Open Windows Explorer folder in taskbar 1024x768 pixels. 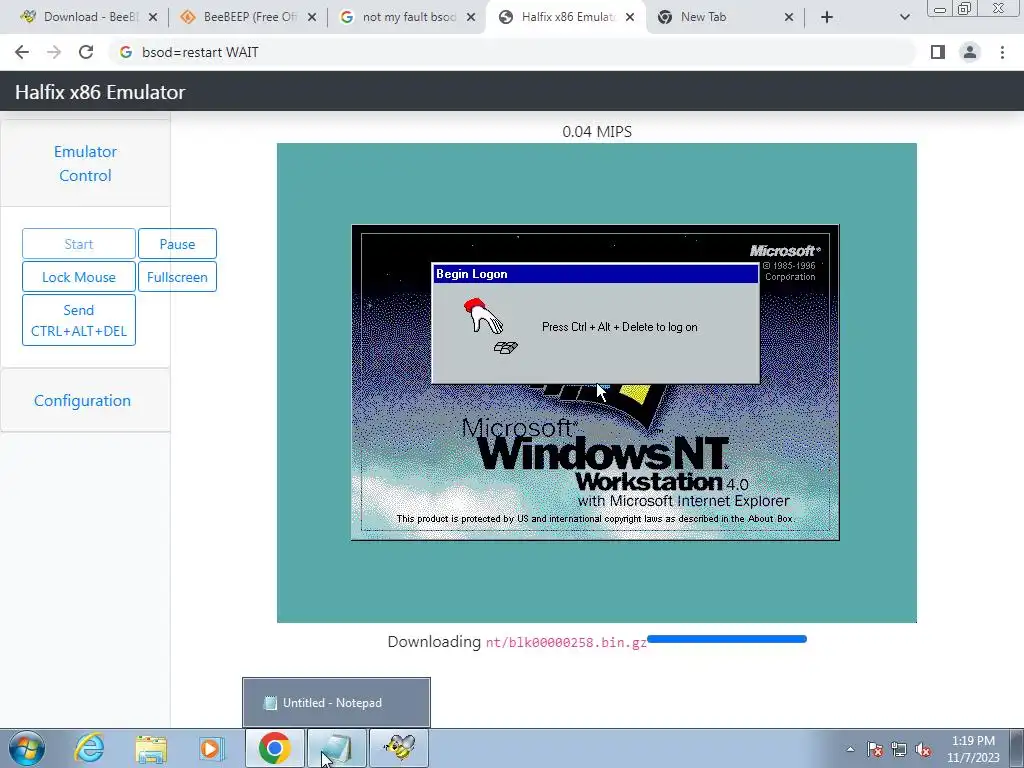[x=151, y=748]
